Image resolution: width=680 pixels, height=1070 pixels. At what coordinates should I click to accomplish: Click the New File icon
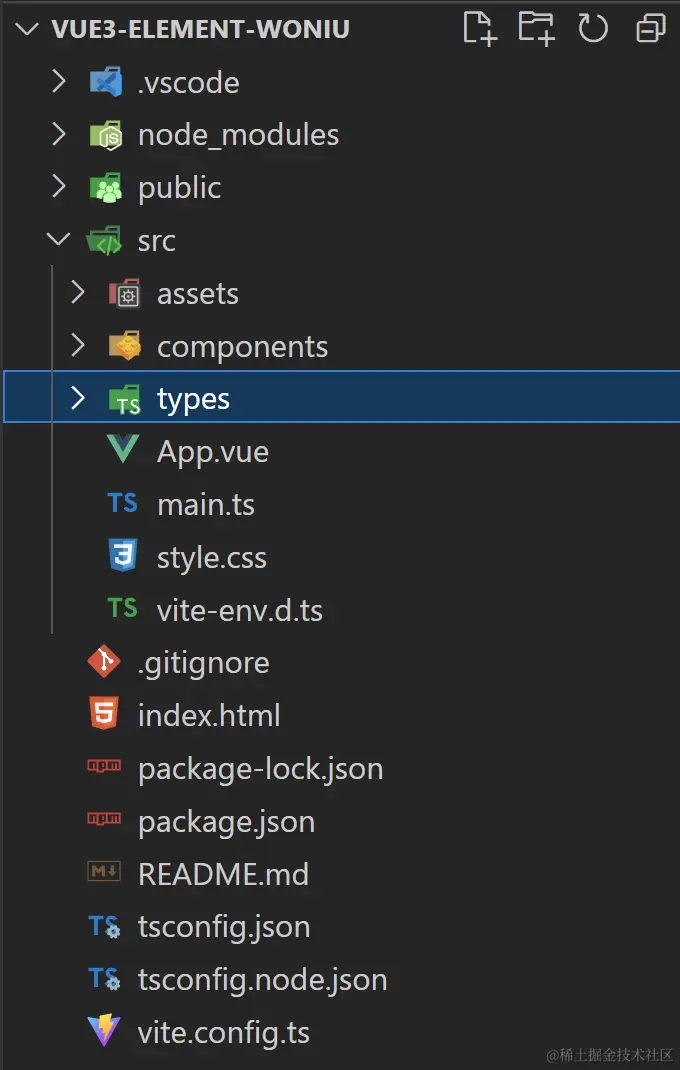[x=479, y=29]
